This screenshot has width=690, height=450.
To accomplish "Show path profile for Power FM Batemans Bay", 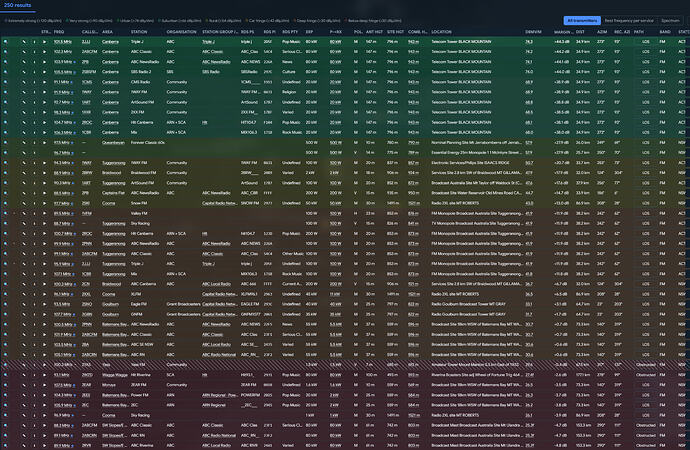I will coord(24,395).
